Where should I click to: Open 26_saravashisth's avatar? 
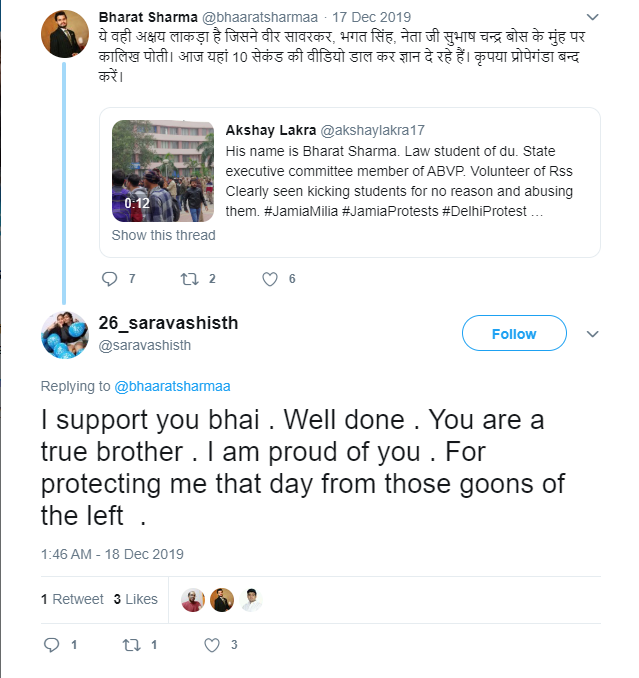[65, 334]
